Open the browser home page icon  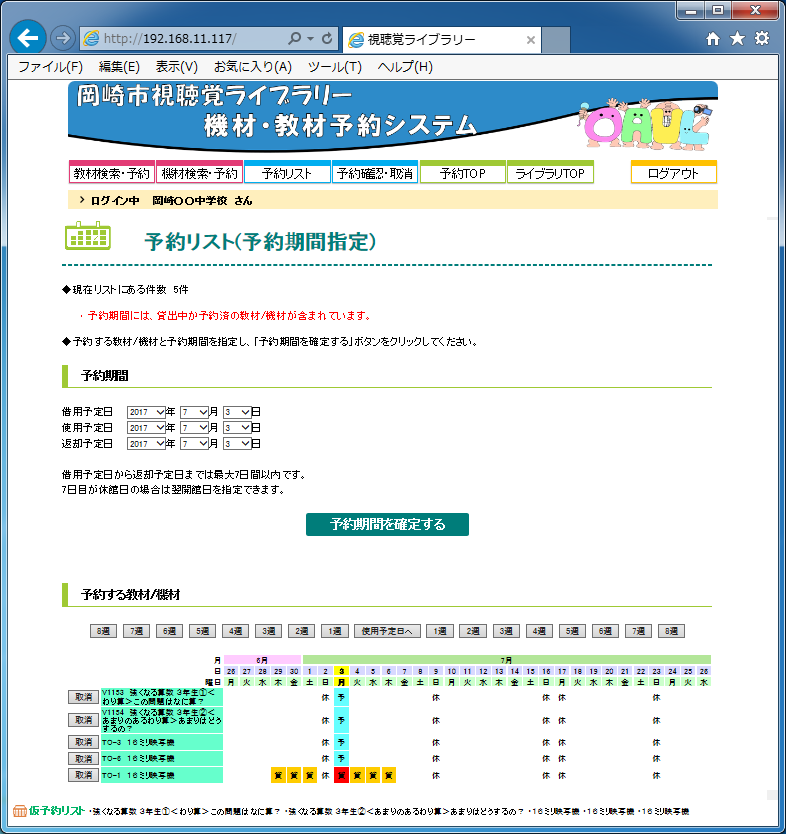pyautogui.click(x=712, y=39)
